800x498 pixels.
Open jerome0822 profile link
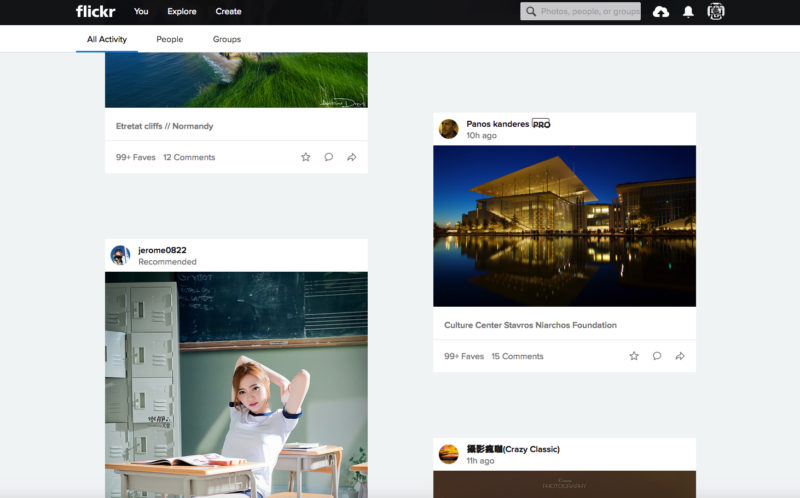162,250
